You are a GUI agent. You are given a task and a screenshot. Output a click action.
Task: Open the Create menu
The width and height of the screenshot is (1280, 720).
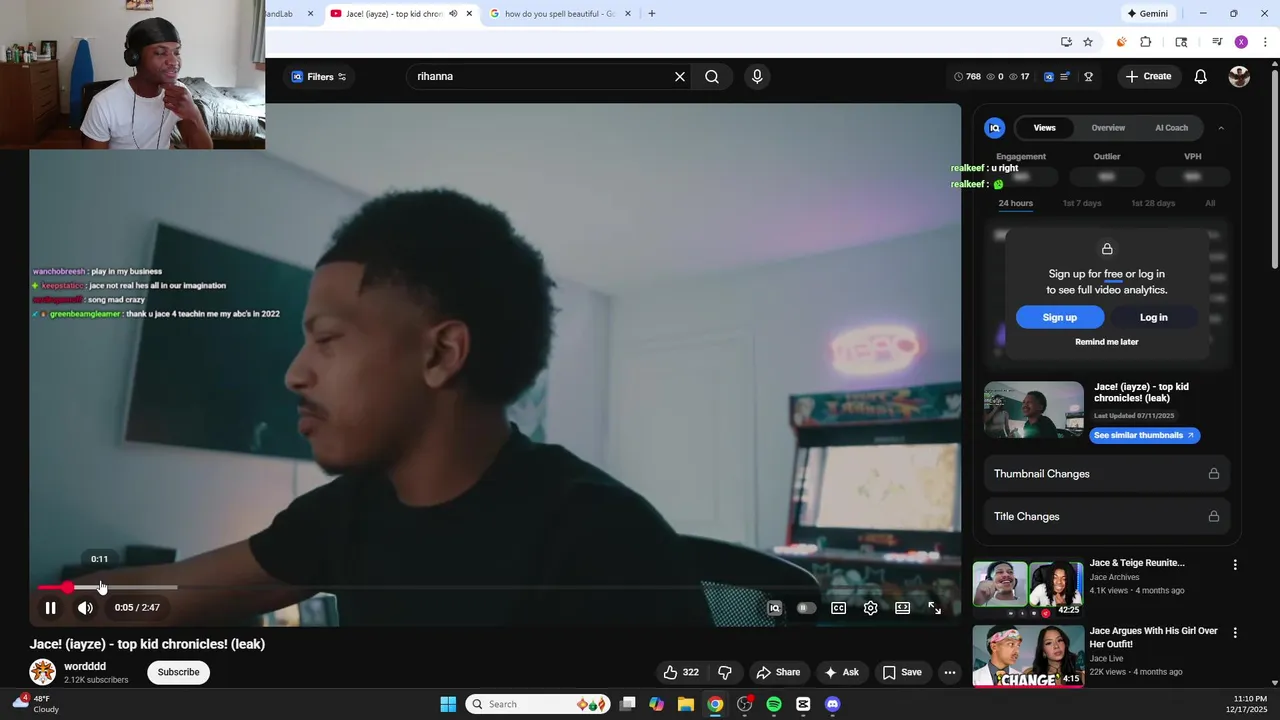1148,77
